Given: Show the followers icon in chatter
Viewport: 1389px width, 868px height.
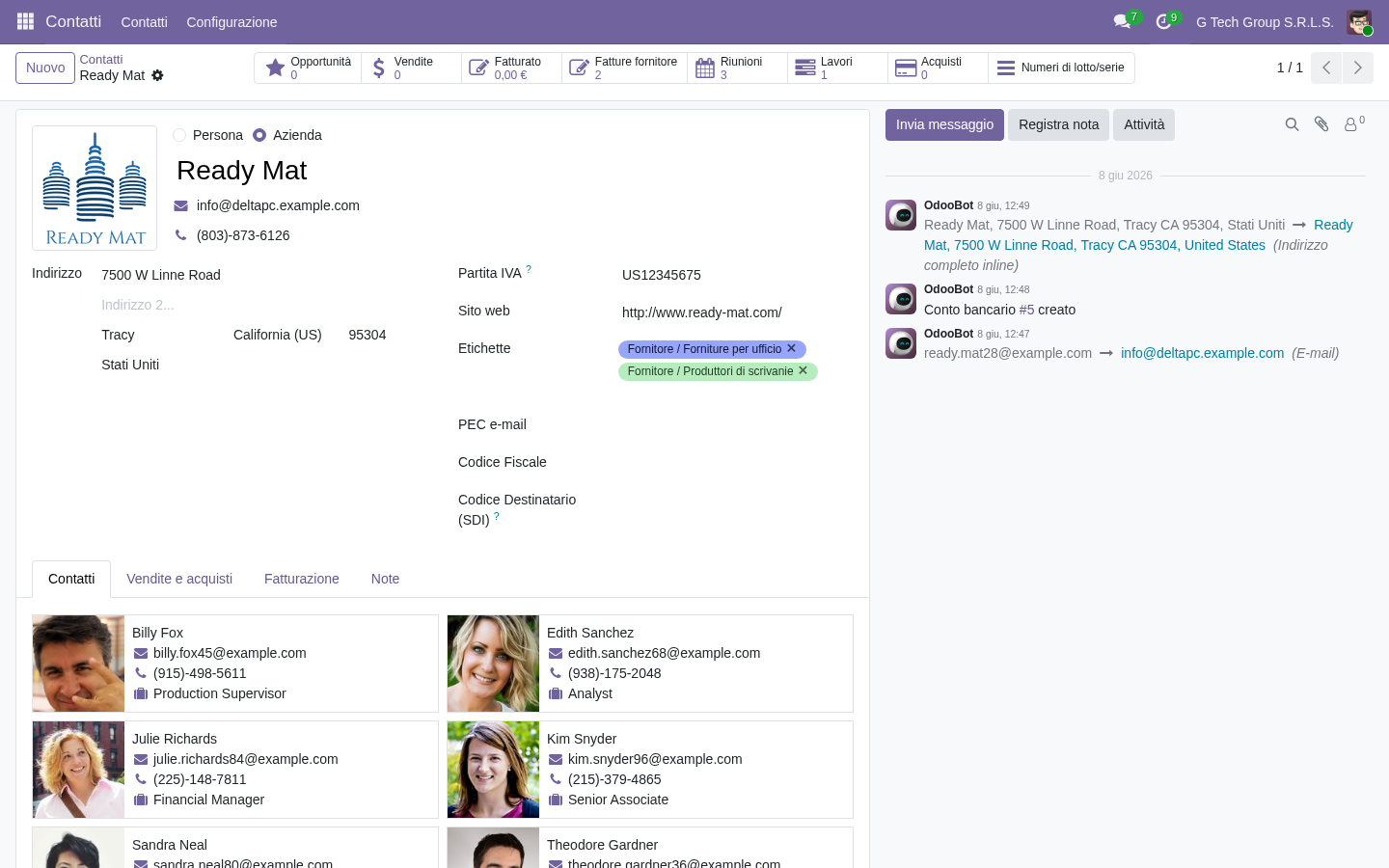Looking at the screenshot, I should coord(1354,123).
